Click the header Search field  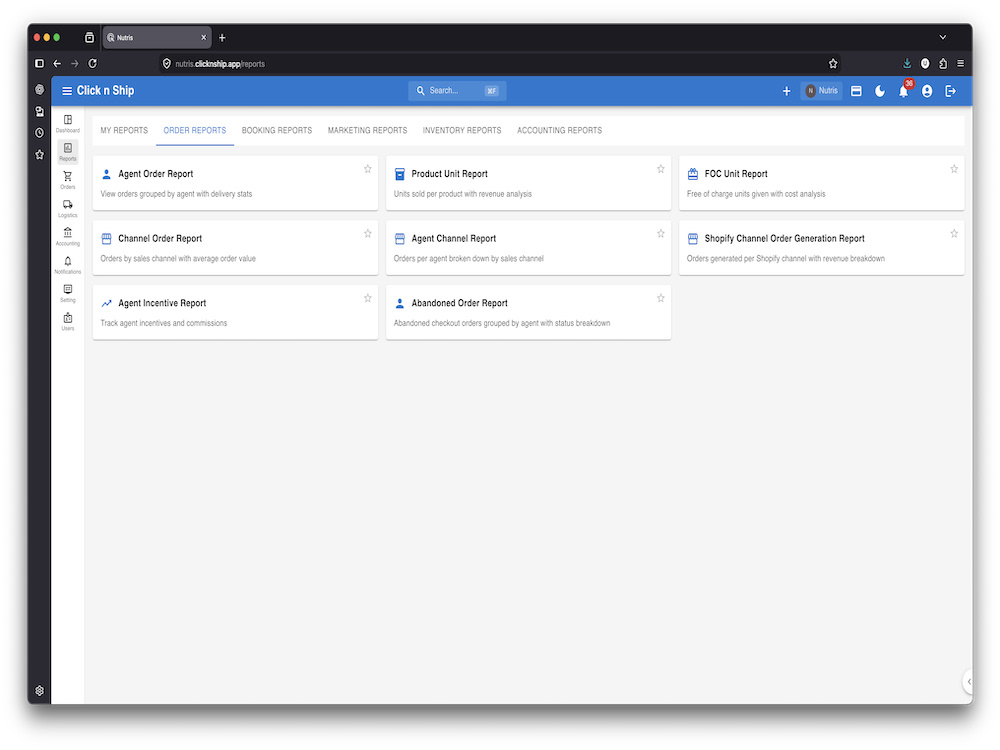coord(457,91)
